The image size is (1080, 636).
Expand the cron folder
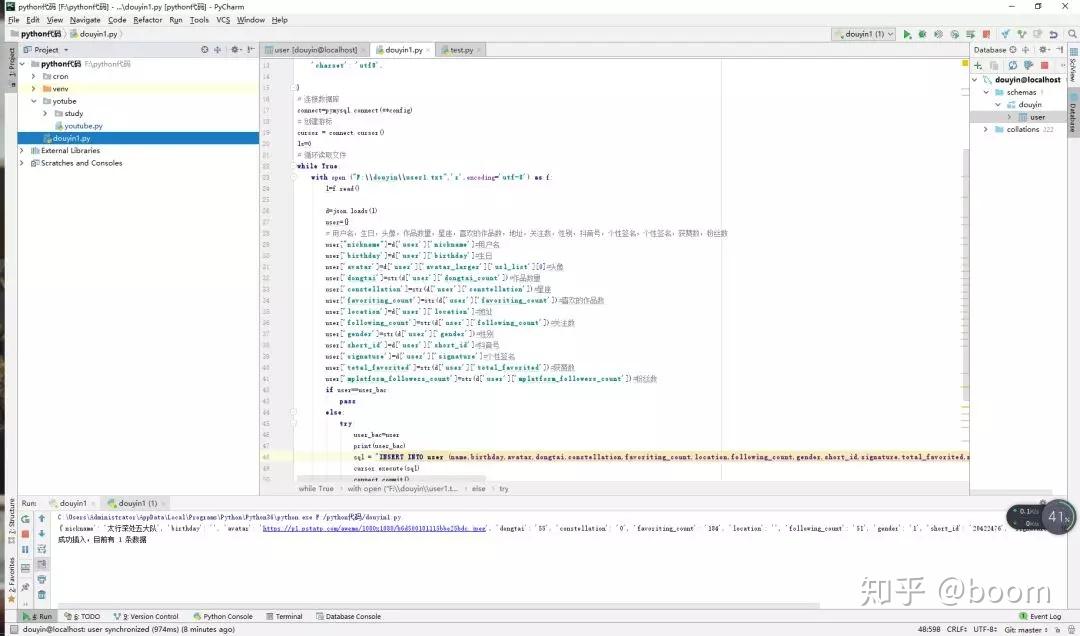34,76
